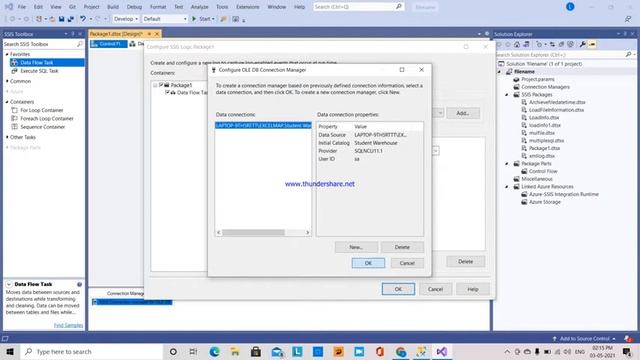Collapse the Favorites toolbox group
Screen dimensions: 640x360
click(x=7, y=54)
